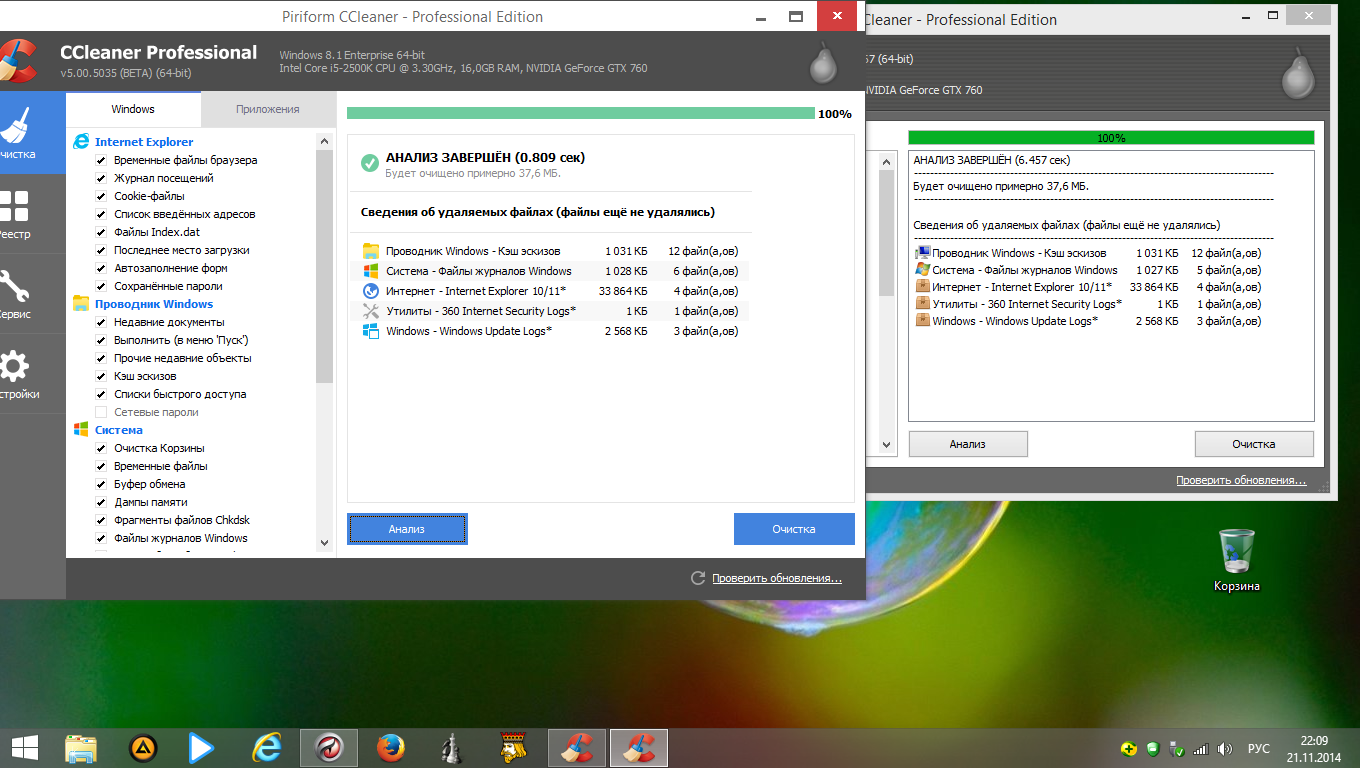
Task: Click the pear logo in the back CCleaner window
Action: coord(1297,76)
